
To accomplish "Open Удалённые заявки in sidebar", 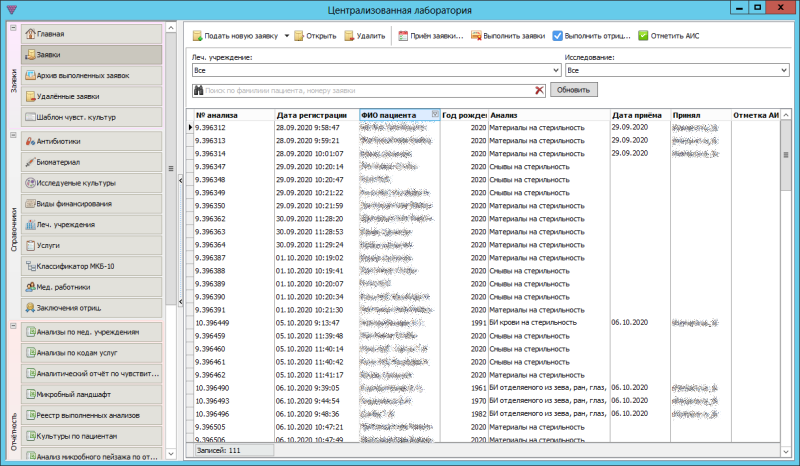I will tap(90, 97).
